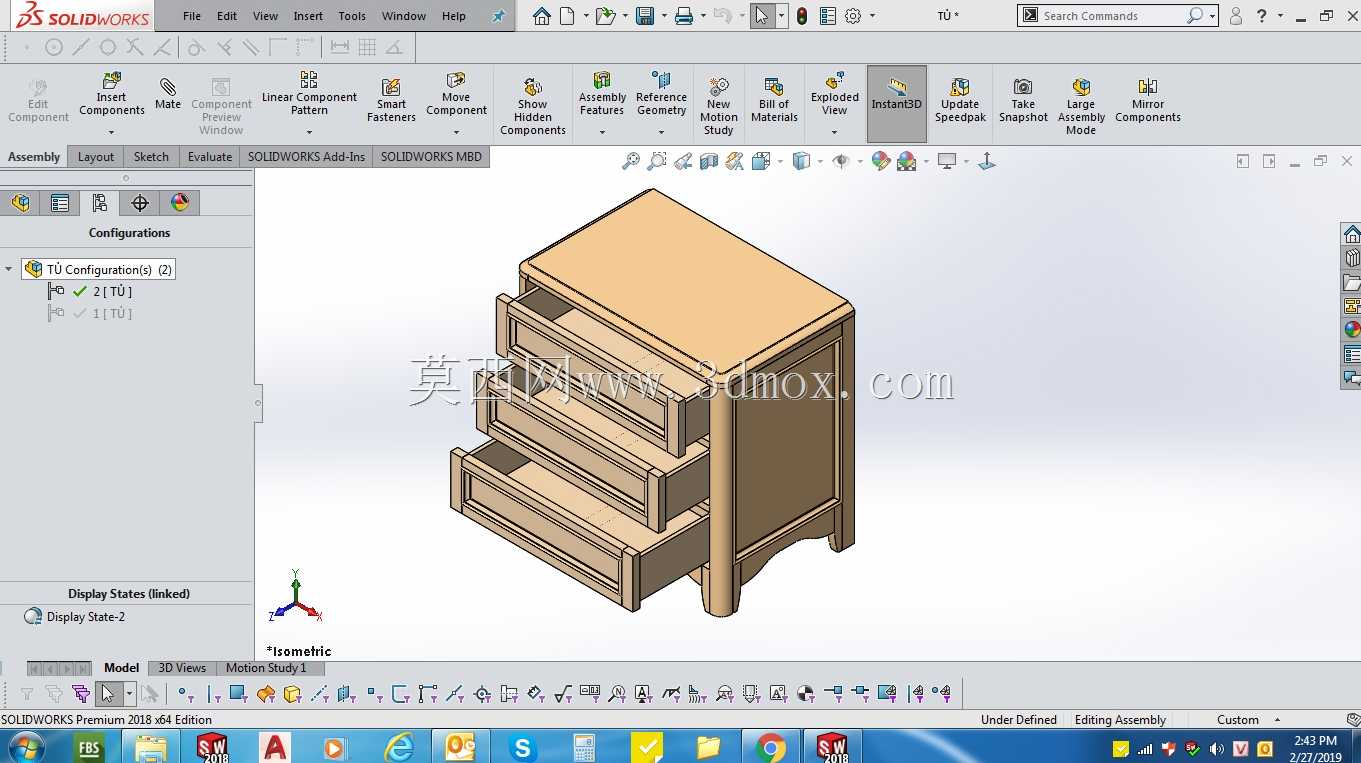
Task: Open Google Chrome from the taskbar
Action: coord(770,747)
